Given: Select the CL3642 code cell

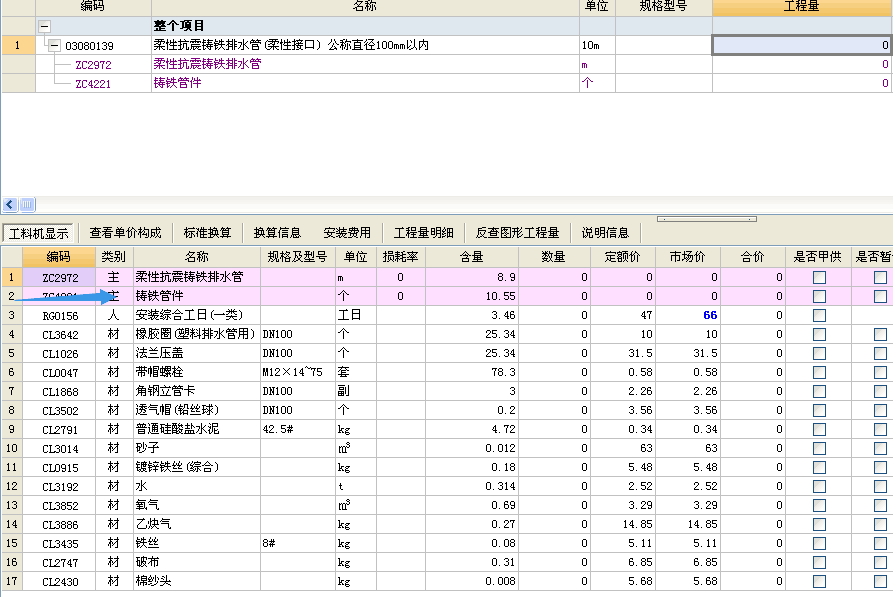Looking at the screenshot, I should (x=59, y=334).
